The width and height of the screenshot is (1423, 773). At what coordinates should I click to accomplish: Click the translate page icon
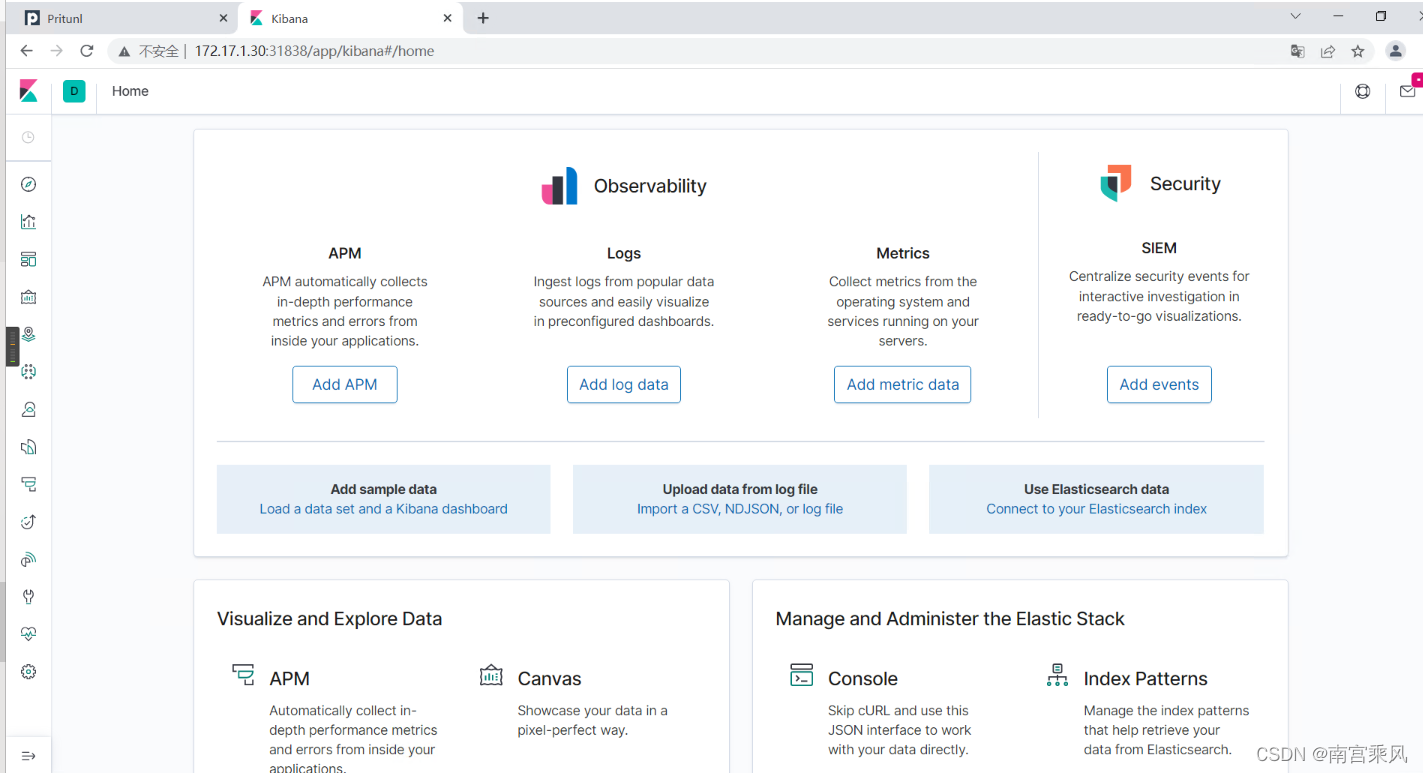pos(1297,51)
